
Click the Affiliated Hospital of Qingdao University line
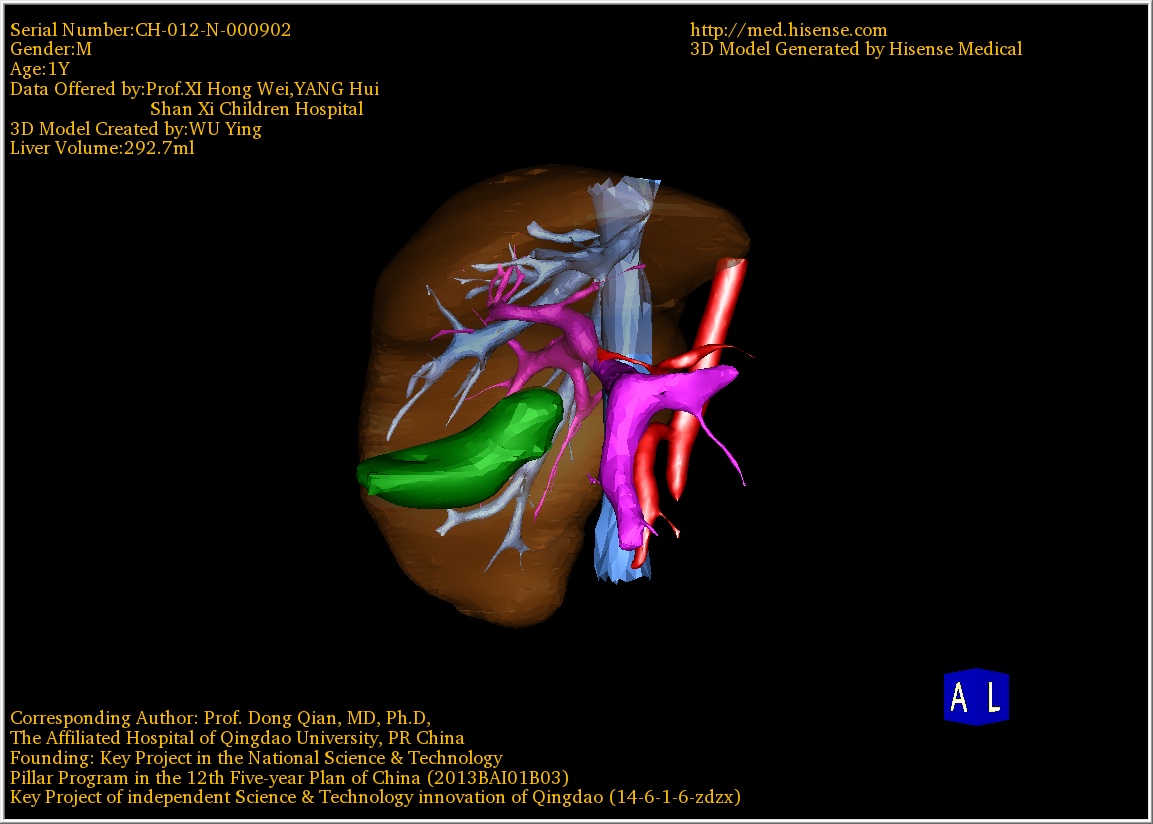coord(237,738)
